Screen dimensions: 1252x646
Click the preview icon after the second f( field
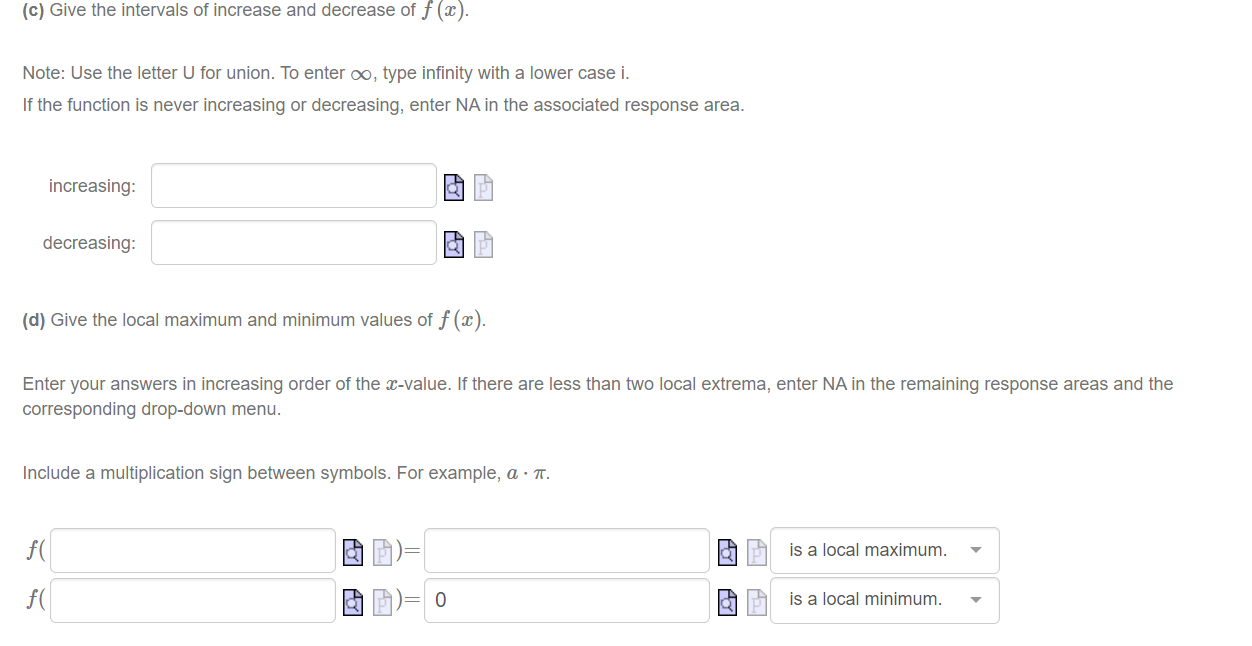tap(352, 599)
